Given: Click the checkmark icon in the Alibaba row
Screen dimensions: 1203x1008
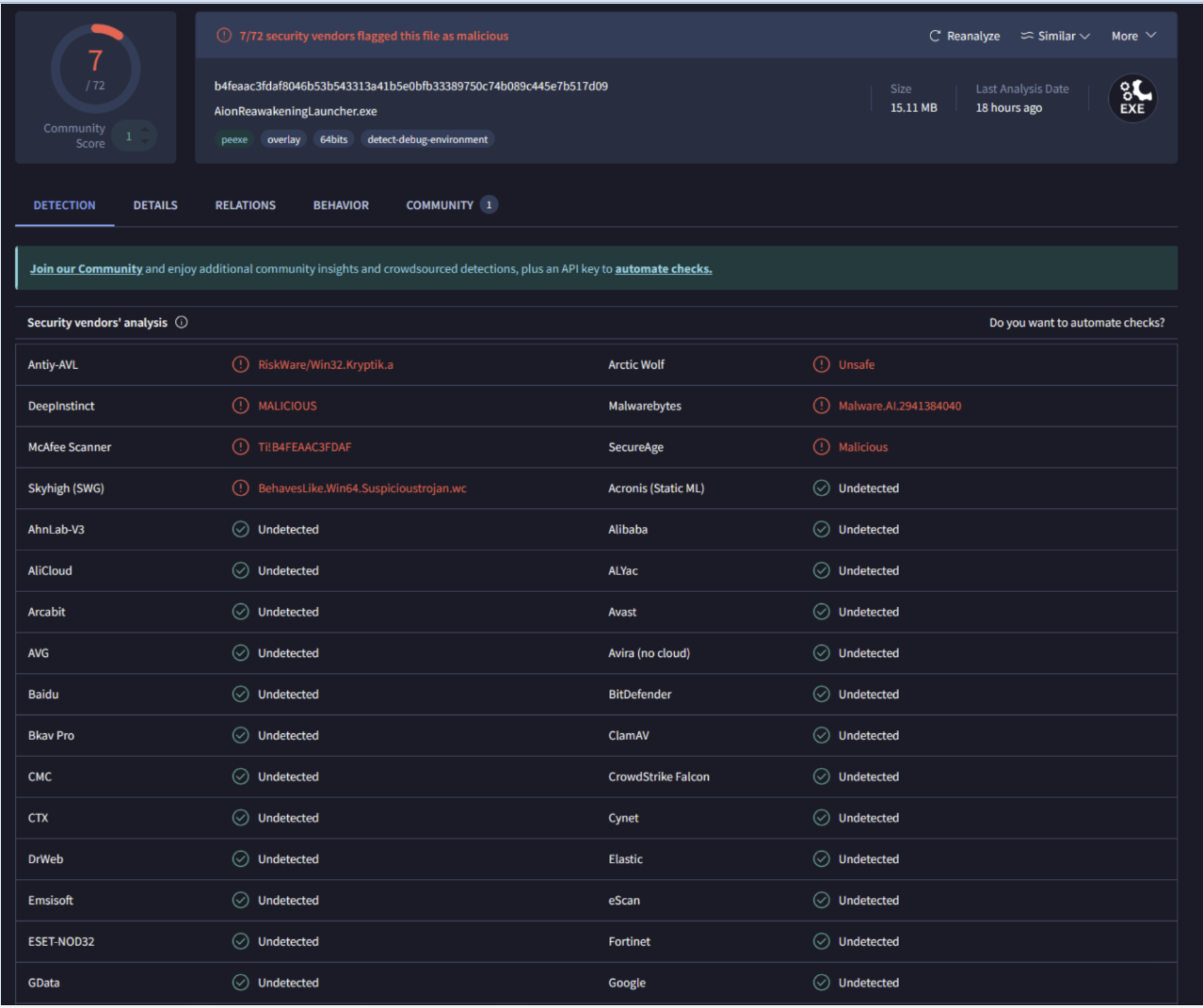Looking at the screenshot, I should pyautogui.click(x=822, y=529).
